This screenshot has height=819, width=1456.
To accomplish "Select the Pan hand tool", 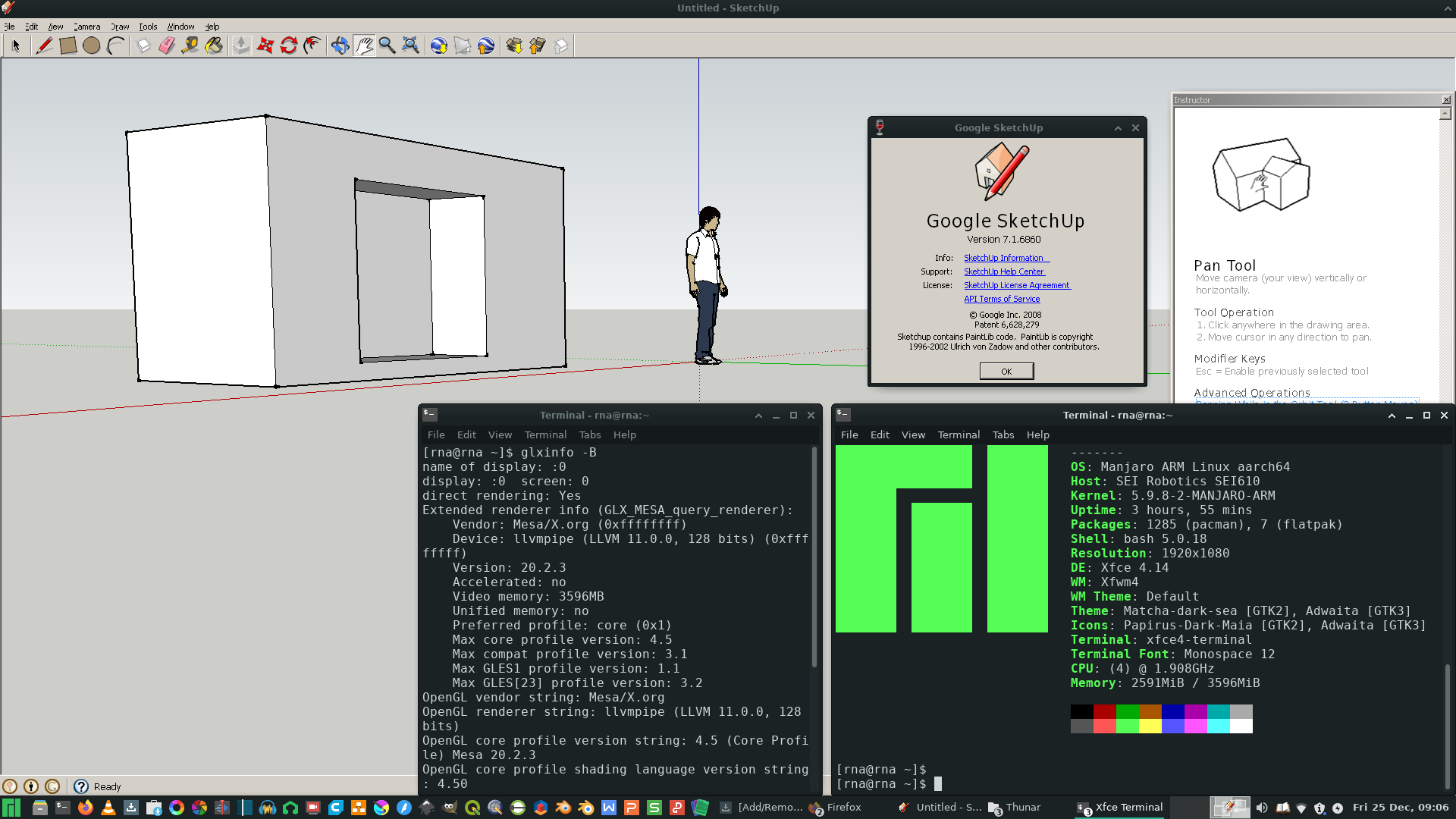I will 364,45.
